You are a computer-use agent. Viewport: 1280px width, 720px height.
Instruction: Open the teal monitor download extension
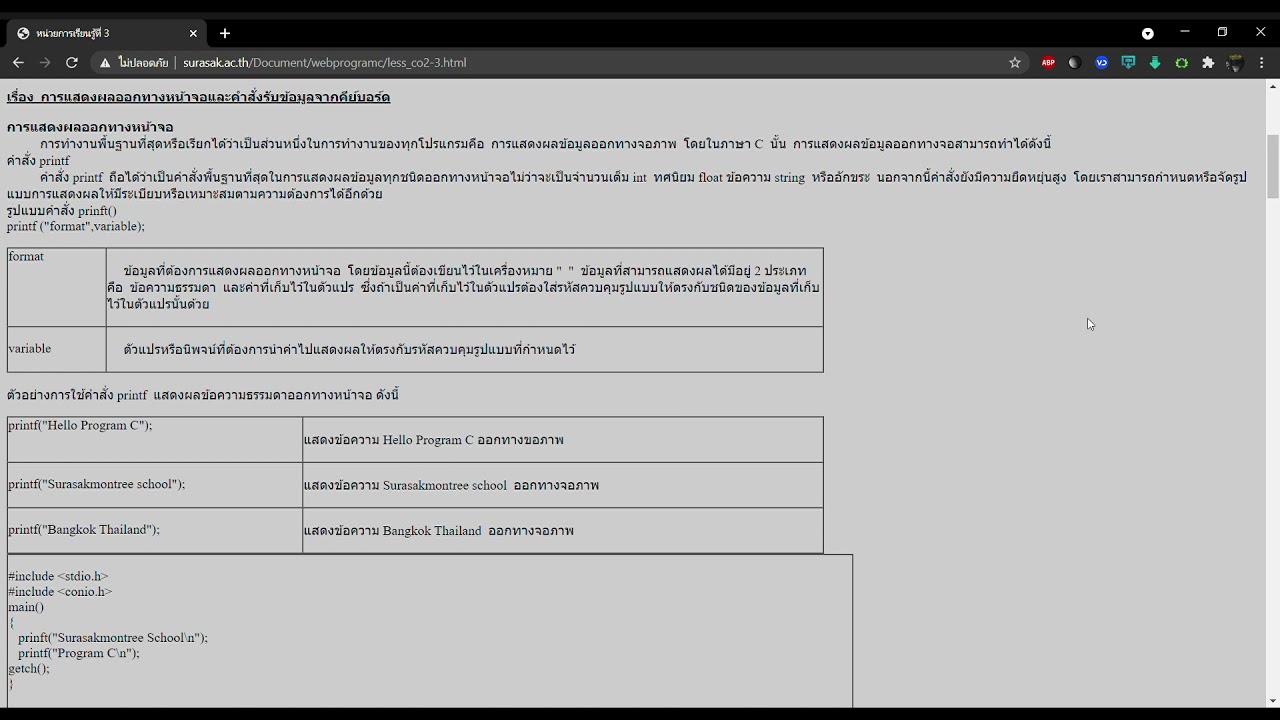[1128, 62]
